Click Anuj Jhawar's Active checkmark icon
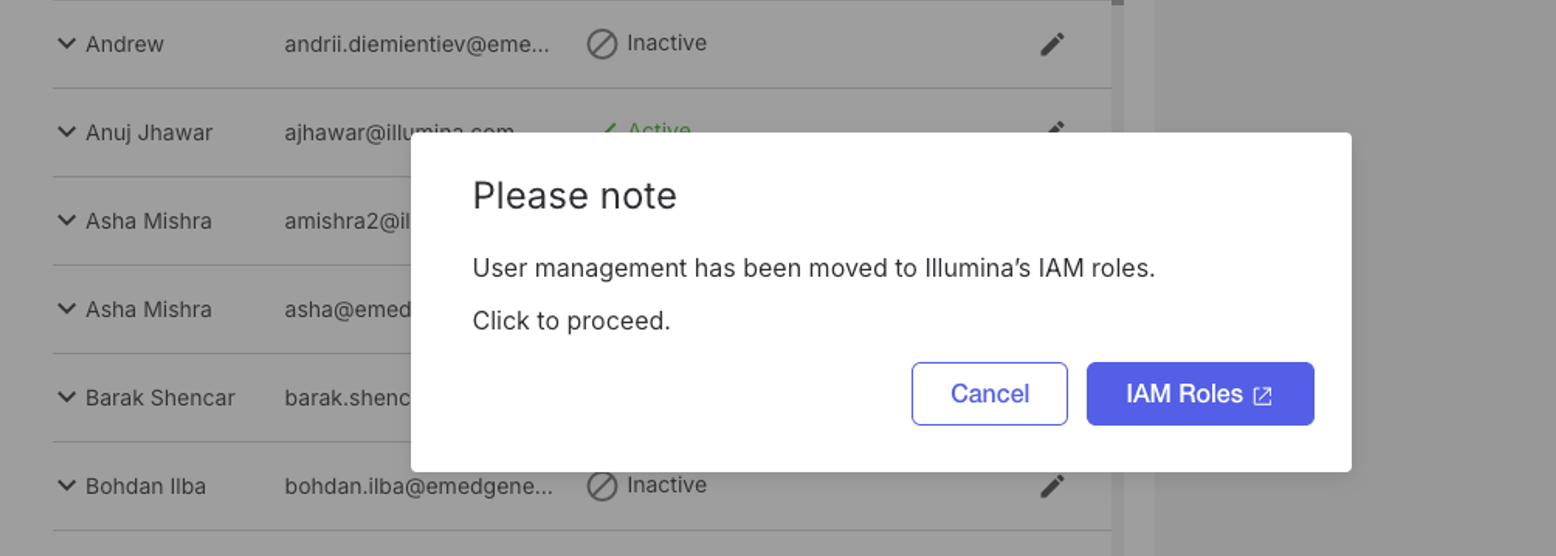The height and width of the screenshot is (556, 1556). pos(607,128)
